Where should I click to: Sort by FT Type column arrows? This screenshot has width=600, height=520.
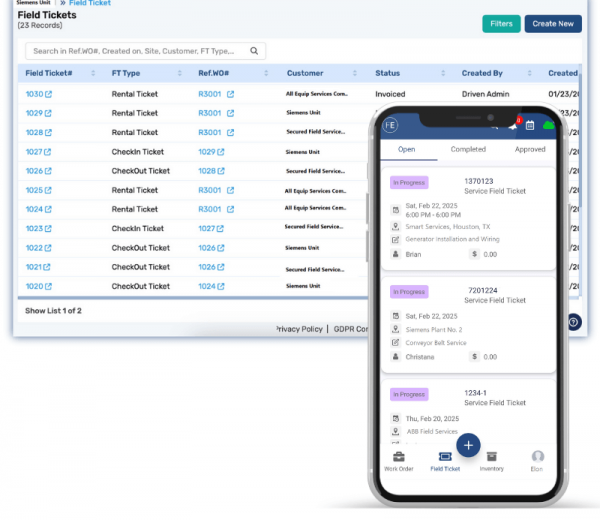click(x=179, y=73)
